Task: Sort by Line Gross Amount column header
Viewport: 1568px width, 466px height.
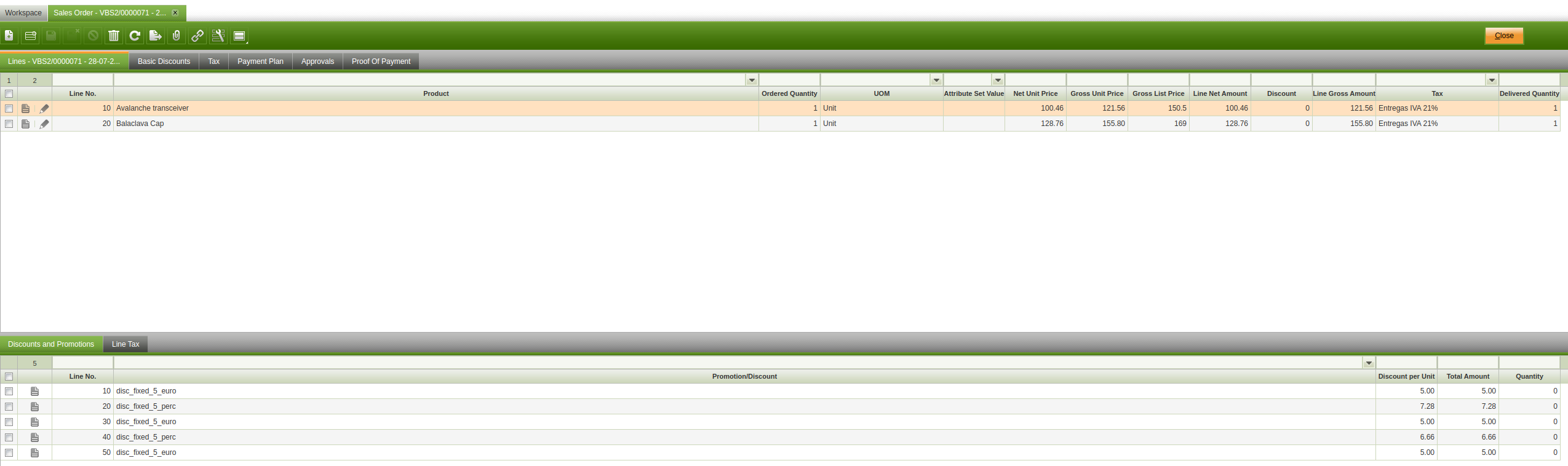Action: tap(1344, 93)
